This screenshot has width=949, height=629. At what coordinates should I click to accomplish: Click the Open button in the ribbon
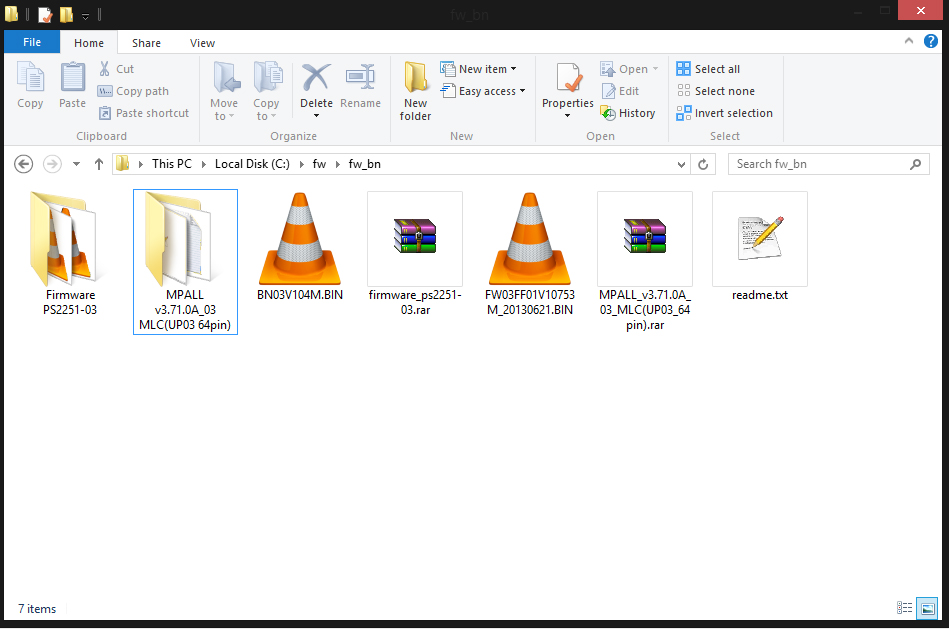point(628,69)
